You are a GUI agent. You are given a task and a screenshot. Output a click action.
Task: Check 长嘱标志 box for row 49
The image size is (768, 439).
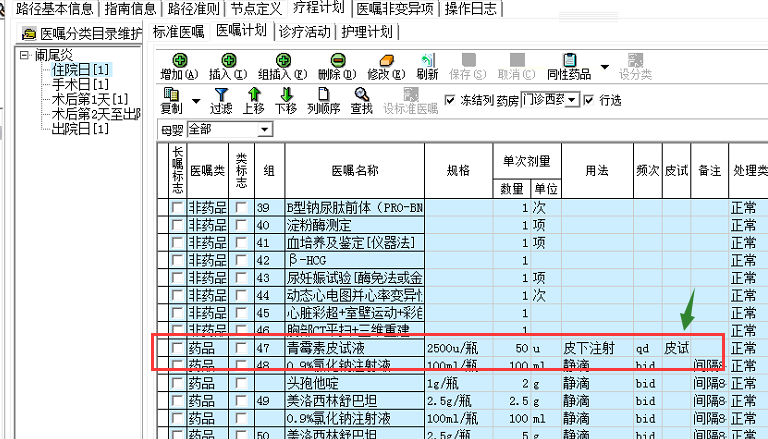tap(177, 401)
